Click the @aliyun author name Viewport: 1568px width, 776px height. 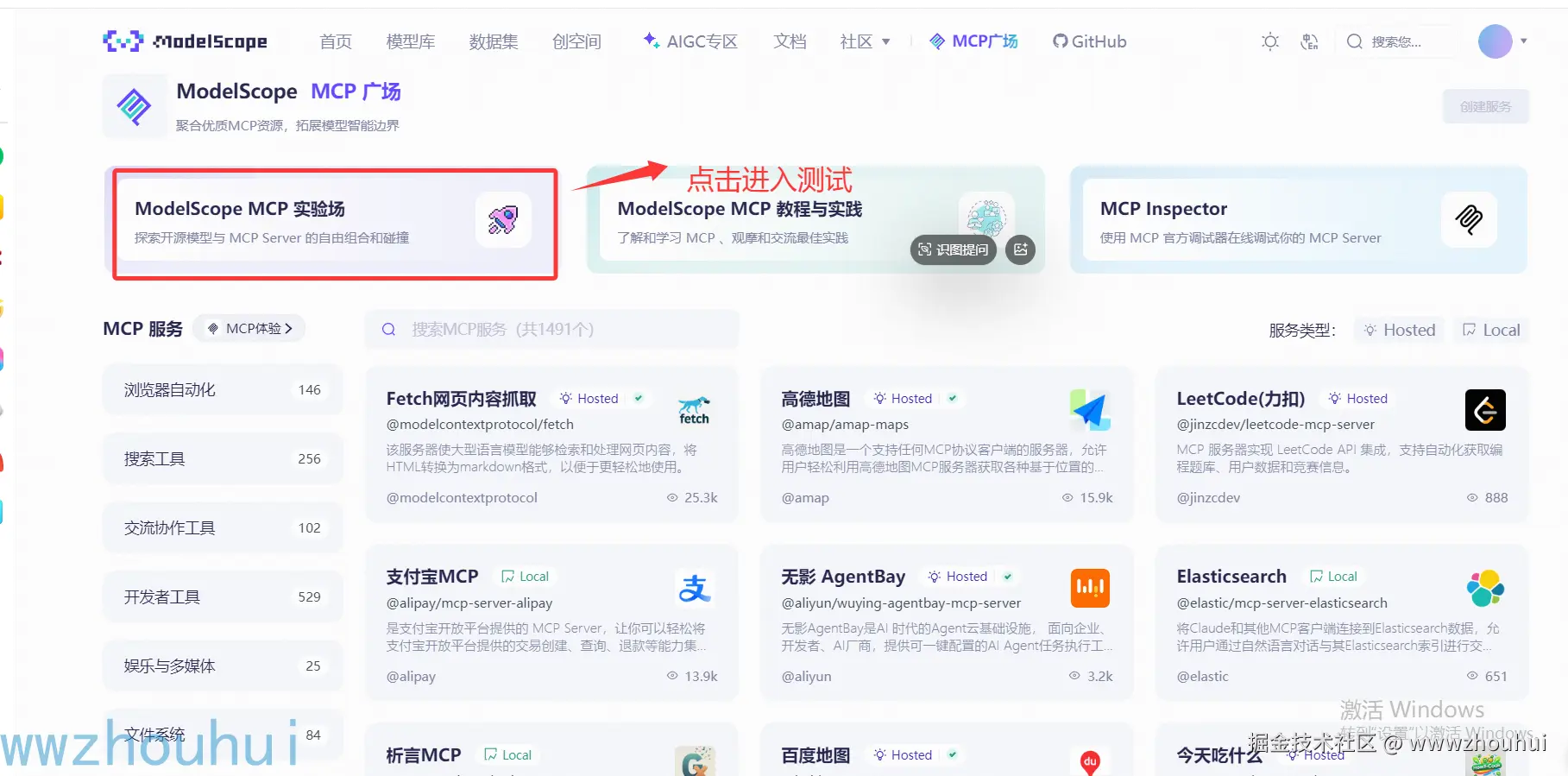[x=806, y=677]
